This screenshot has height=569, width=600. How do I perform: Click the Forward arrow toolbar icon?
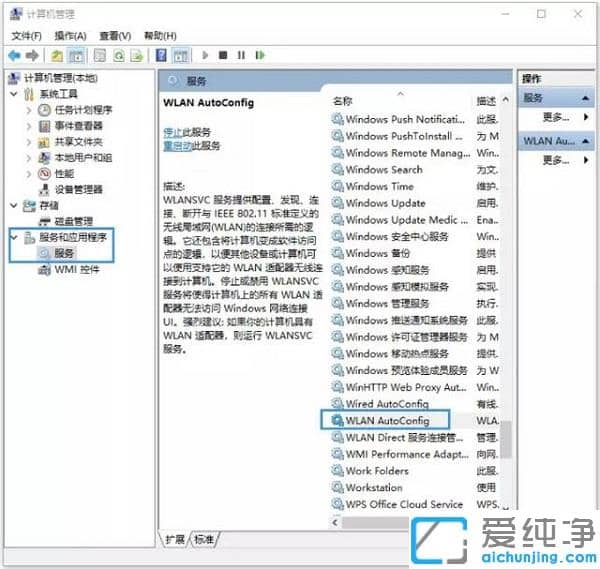click(32, 56)
